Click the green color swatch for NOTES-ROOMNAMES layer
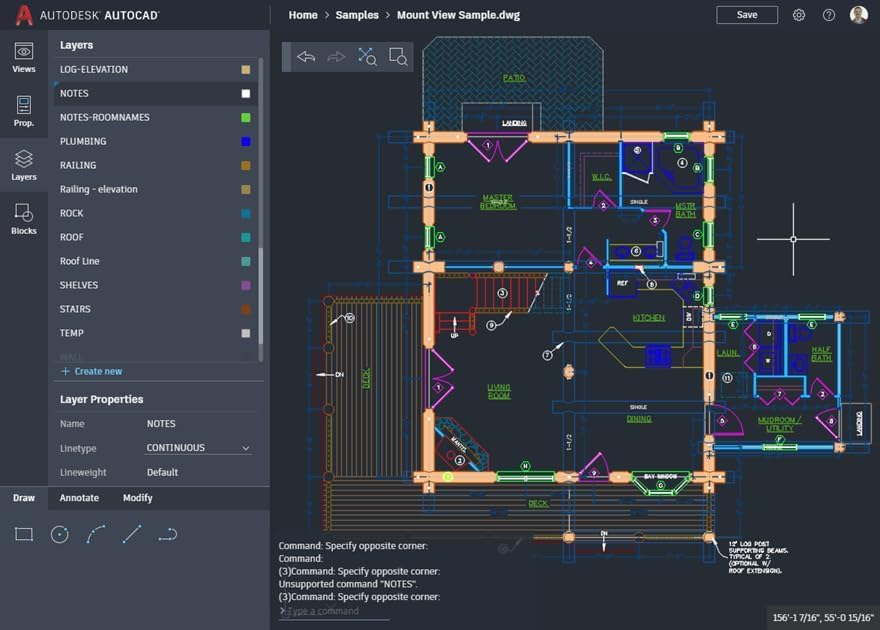This screenshot has width=880, height=630. [x=245, y=117]
